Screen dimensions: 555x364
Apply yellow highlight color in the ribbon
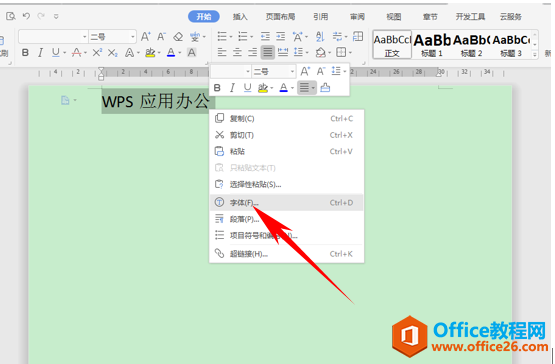pyautogui.click(x=150, y=53)
